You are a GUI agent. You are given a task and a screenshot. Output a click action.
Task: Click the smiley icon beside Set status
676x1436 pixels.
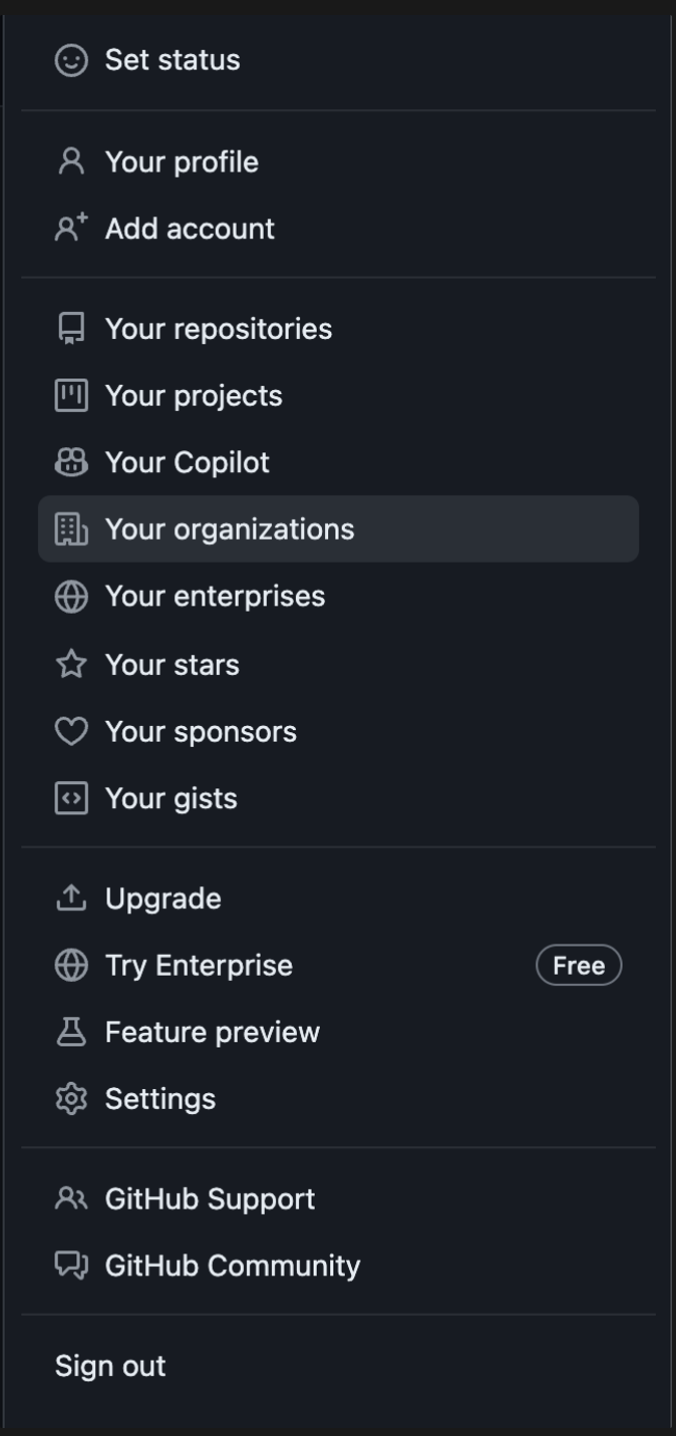coord(71,60)
